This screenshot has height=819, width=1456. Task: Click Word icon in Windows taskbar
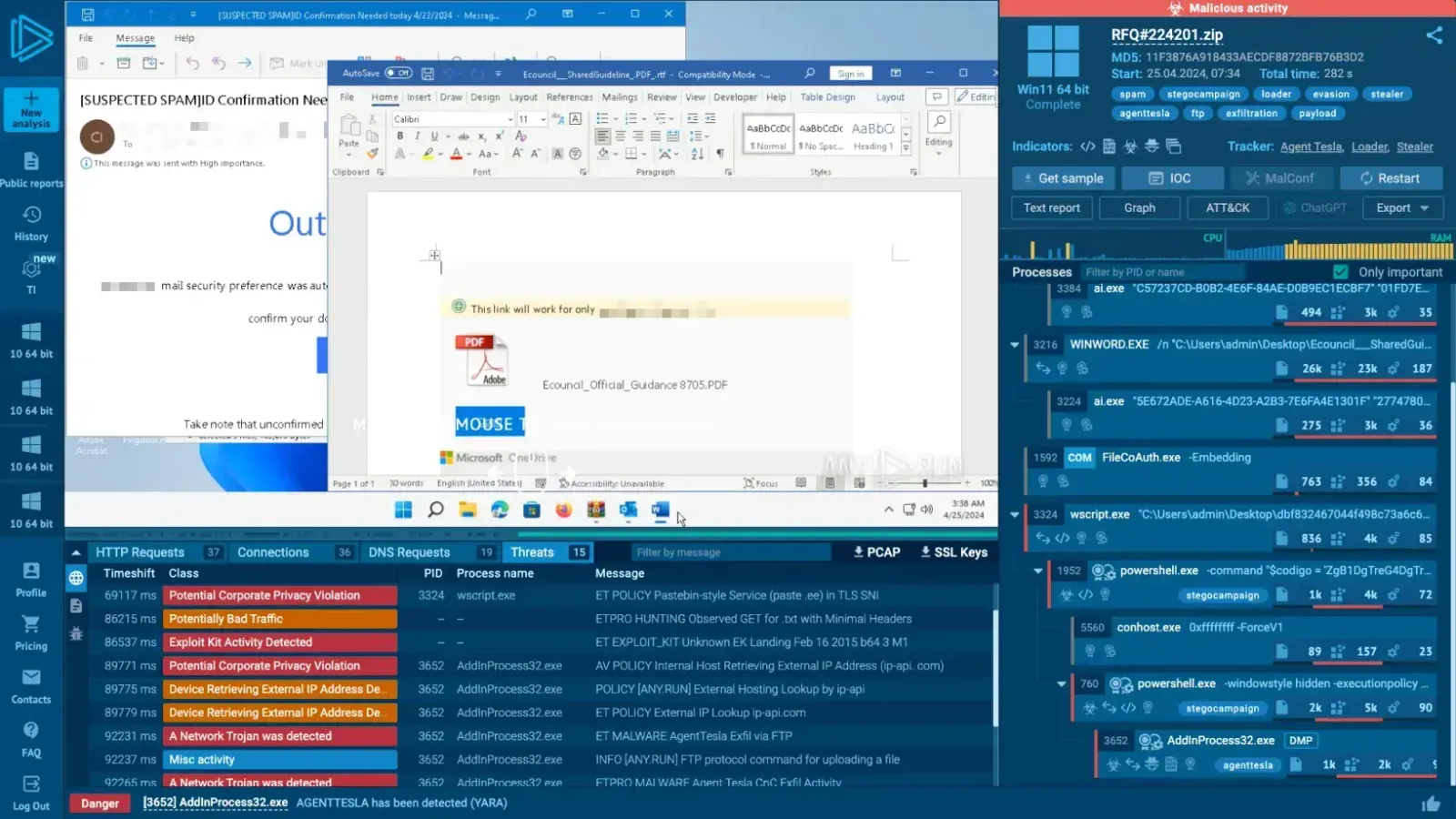pos(660,510)
